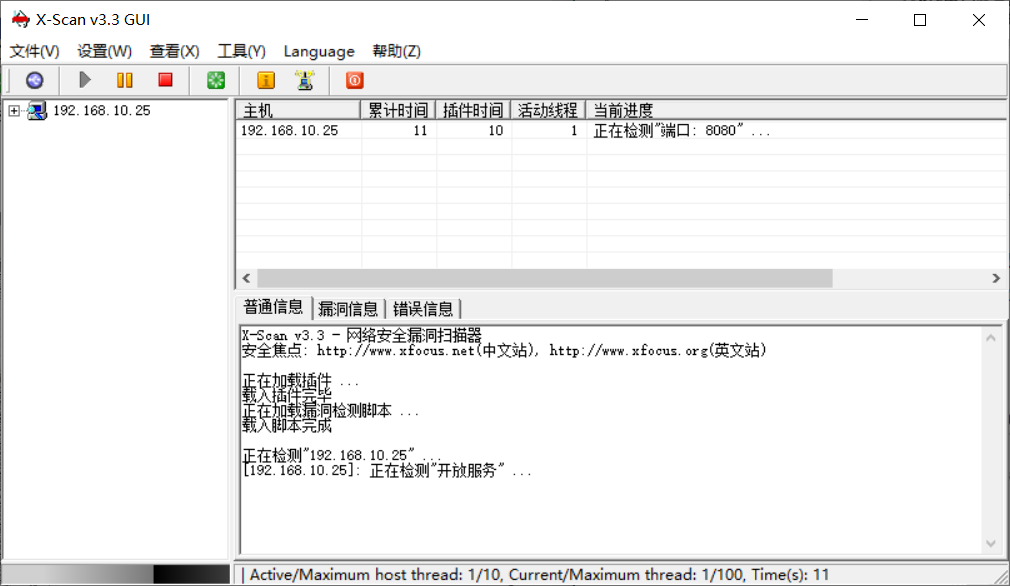1010x586 pixels.
Task: Open scan parameters with the globe icon
Action: tap(33, 80)
